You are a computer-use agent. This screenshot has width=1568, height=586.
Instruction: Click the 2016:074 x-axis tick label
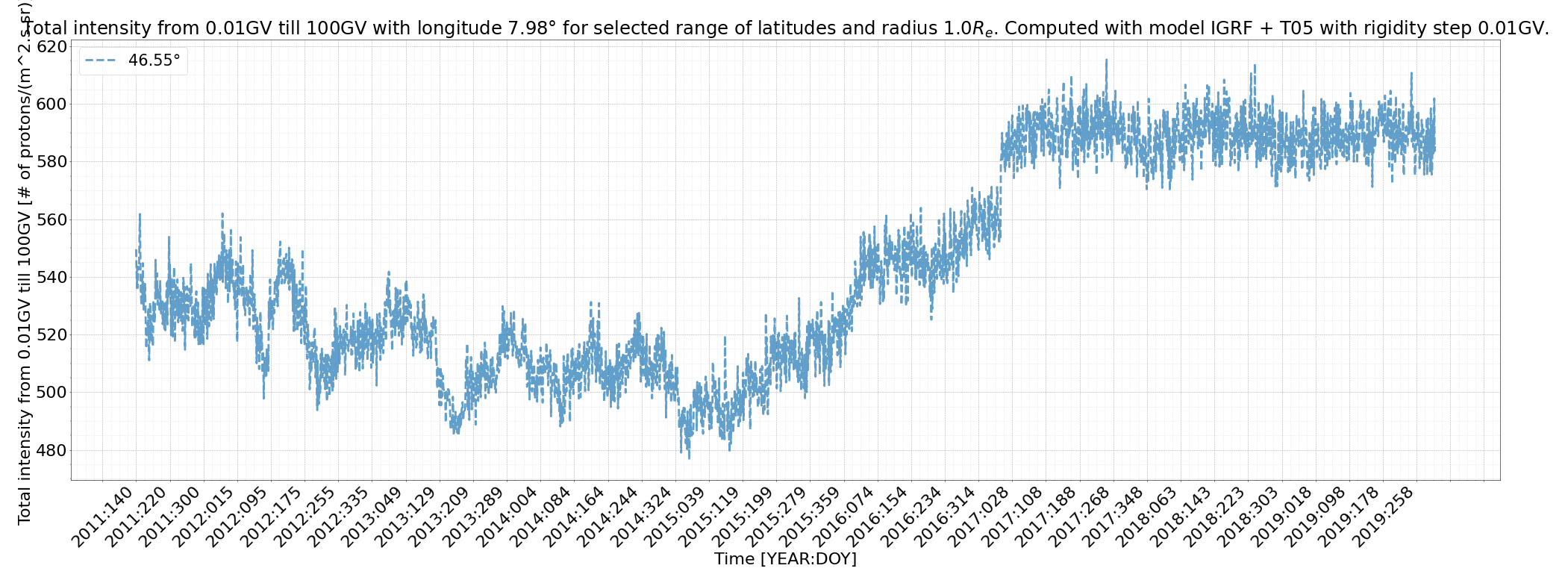pyautogui.click(x=844, y=516)
